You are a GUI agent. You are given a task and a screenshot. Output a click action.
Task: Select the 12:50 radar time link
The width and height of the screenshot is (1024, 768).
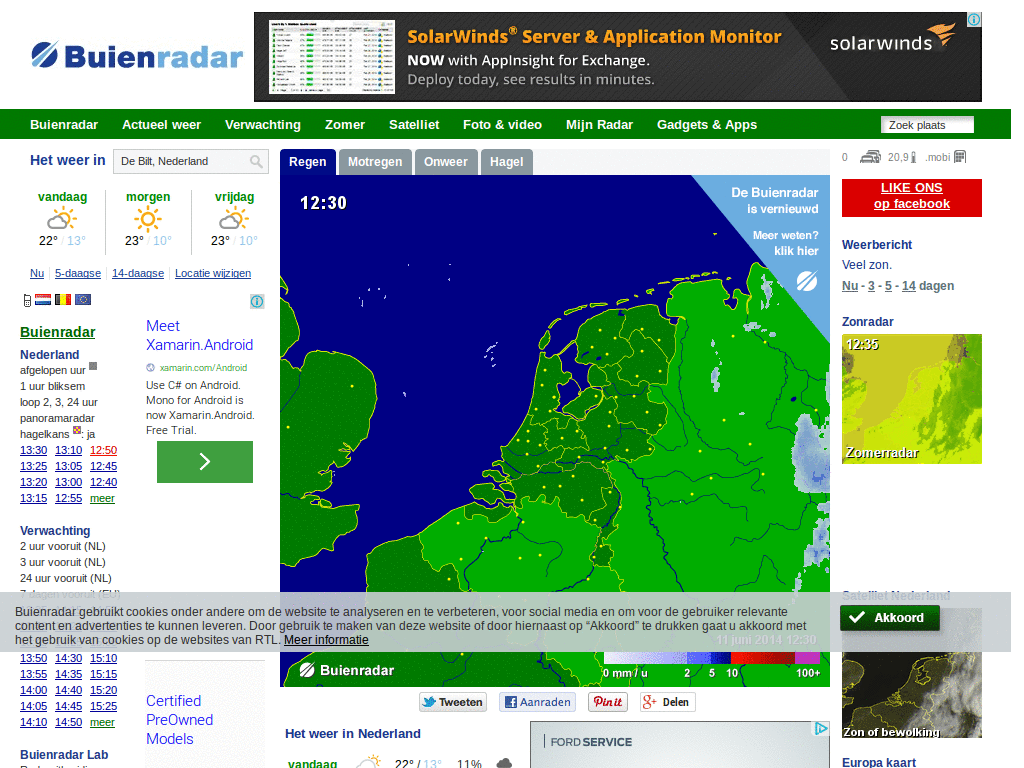[103, 450]
